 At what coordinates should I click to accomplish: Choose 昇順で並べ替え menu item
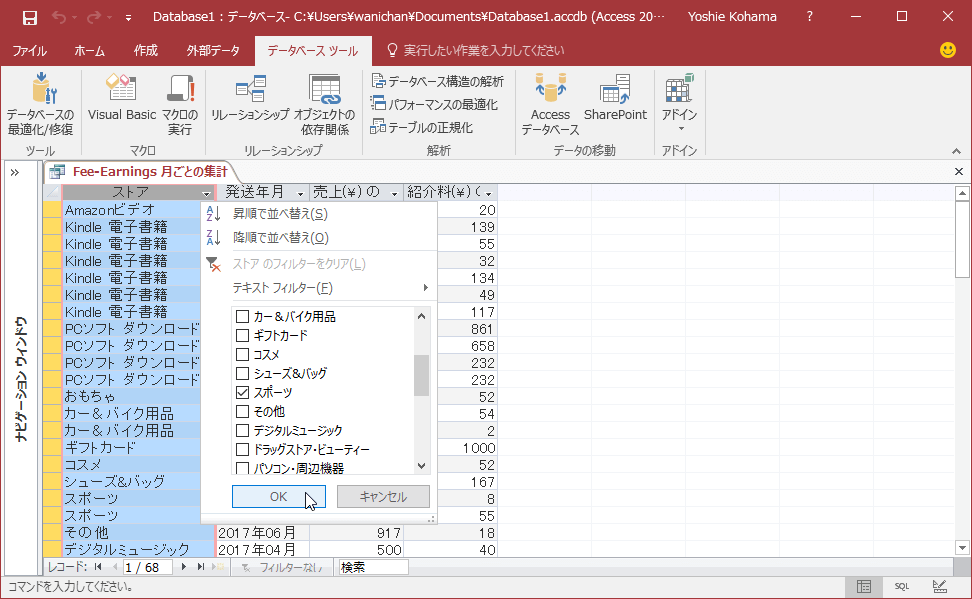point(319,214)
